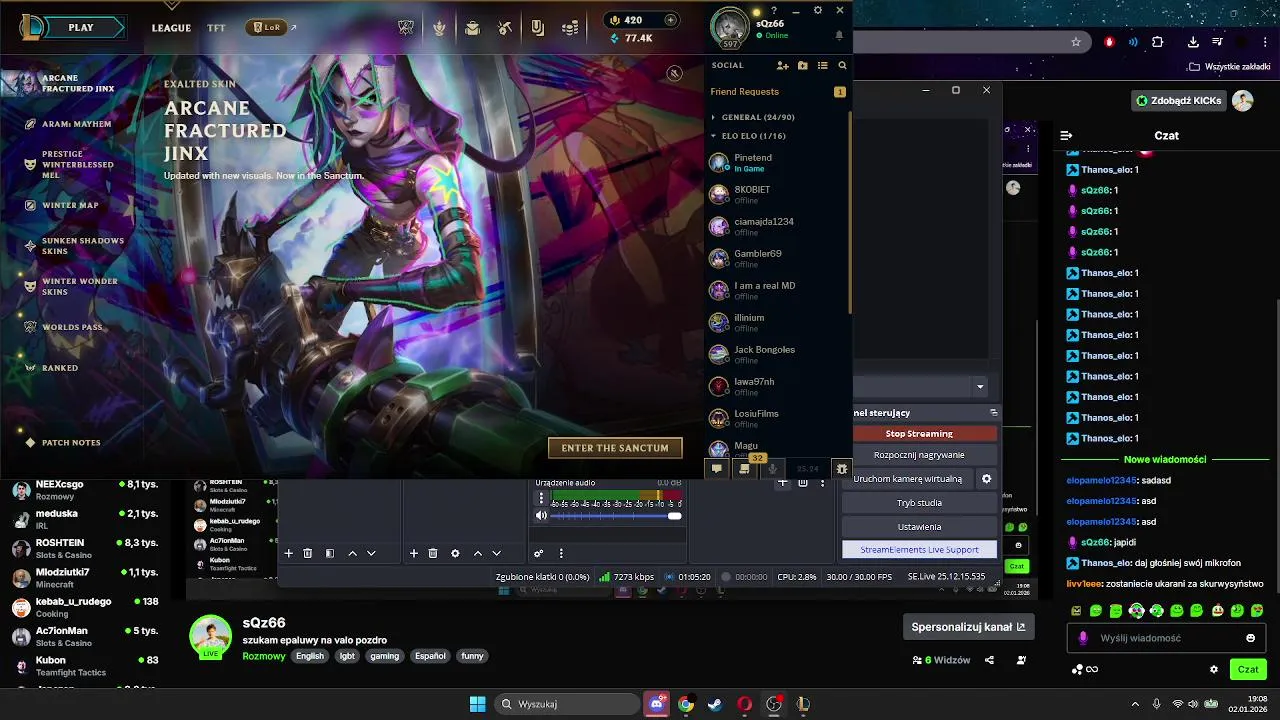Image resolution: width=1280 pixels, height=720 pixels.
Task: Open OBS audio device options menu
Action: point(541,497)
